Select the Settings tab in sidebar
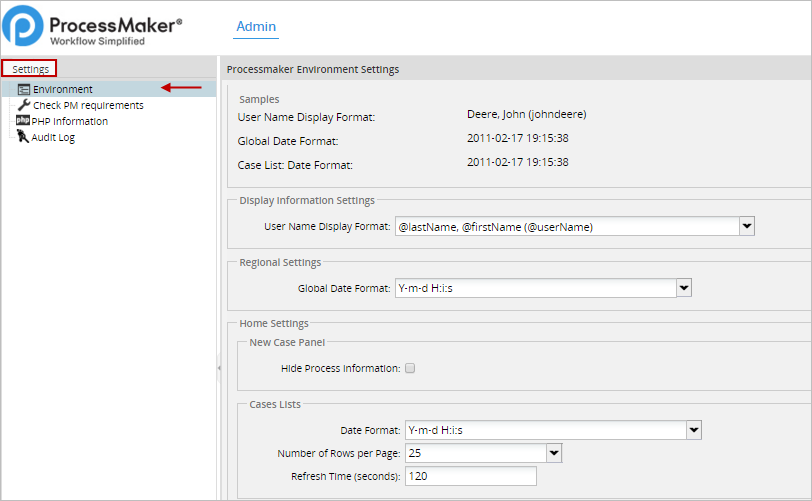 tap(30, 69)
